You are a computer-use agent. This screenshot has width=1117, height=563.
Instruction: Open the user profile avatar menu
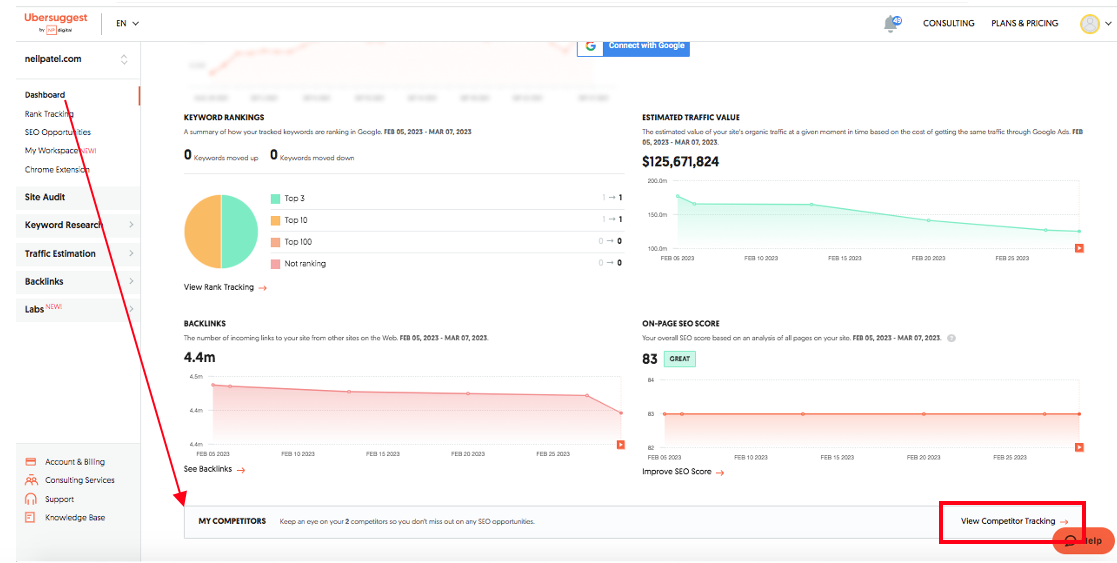tap(1090, 24)
